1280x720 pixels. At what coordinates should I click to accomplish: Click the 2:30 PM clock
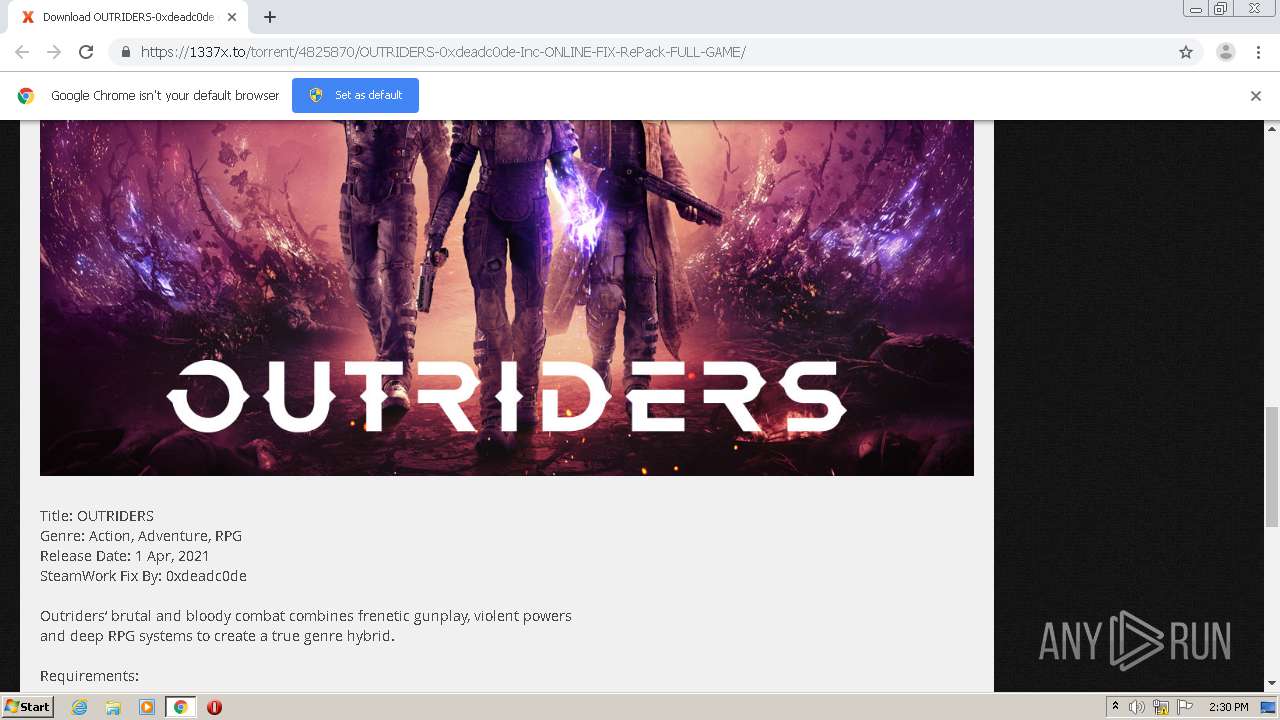click(x=1228, y=707)
